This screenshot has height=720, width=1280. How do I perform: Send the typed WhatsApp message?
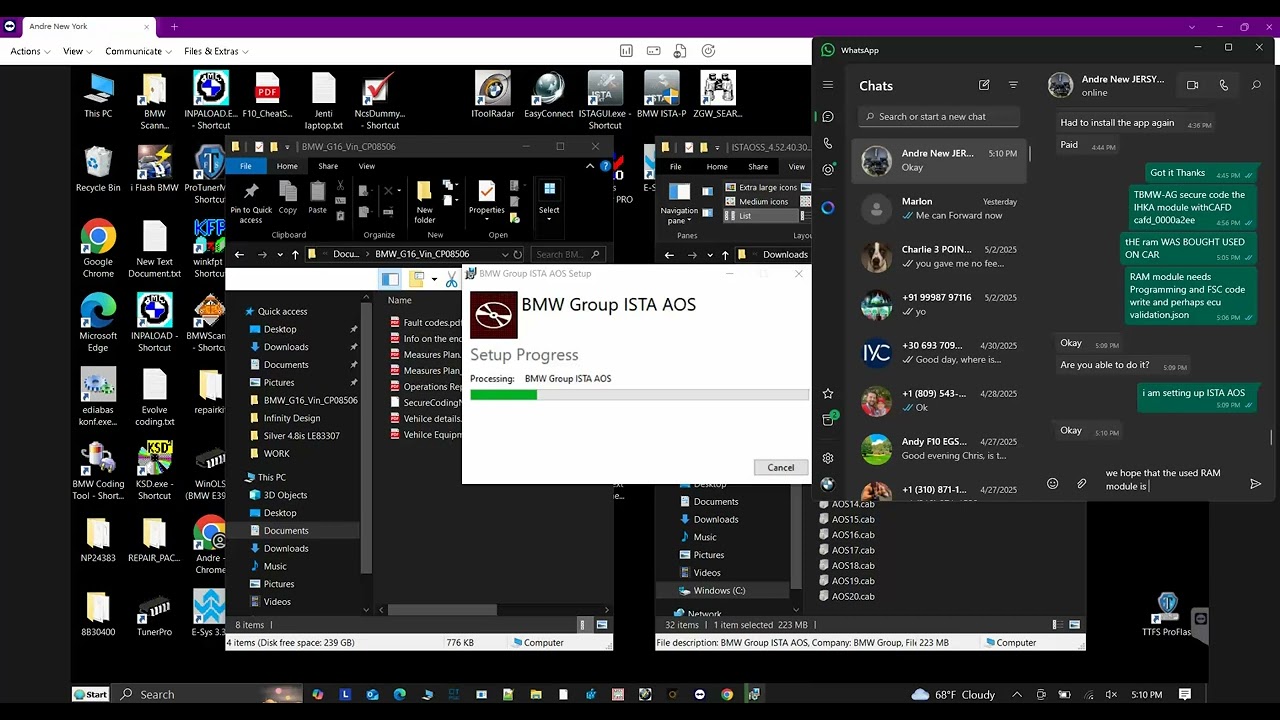[x=1255, y=484]
